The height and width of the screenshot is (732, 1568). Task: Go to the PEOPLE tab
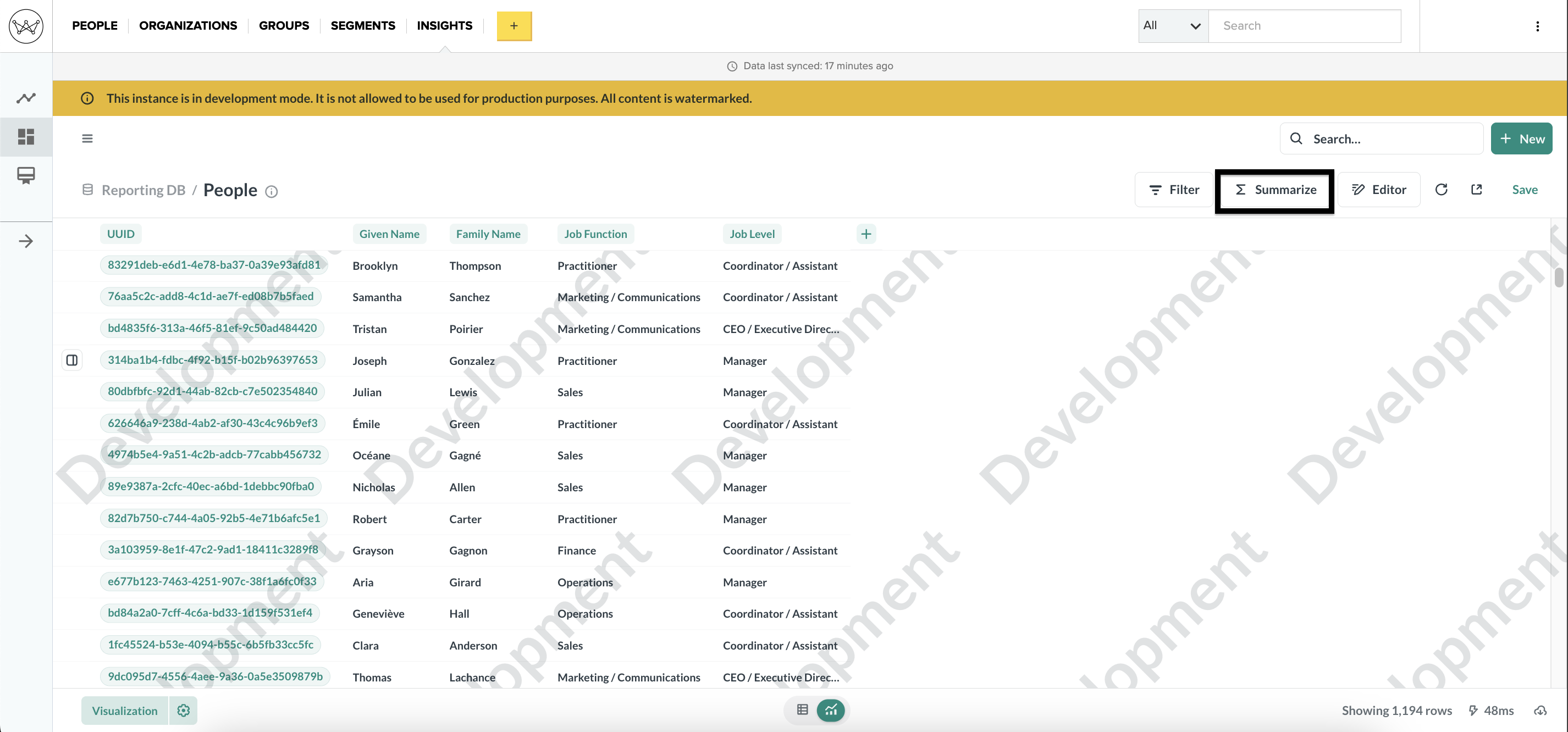pos(95,26)
